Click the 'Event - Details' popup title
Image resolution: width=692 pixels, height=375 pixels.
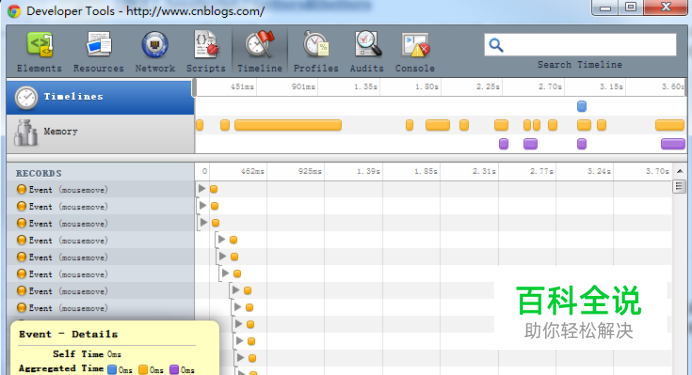coord(68,334)
